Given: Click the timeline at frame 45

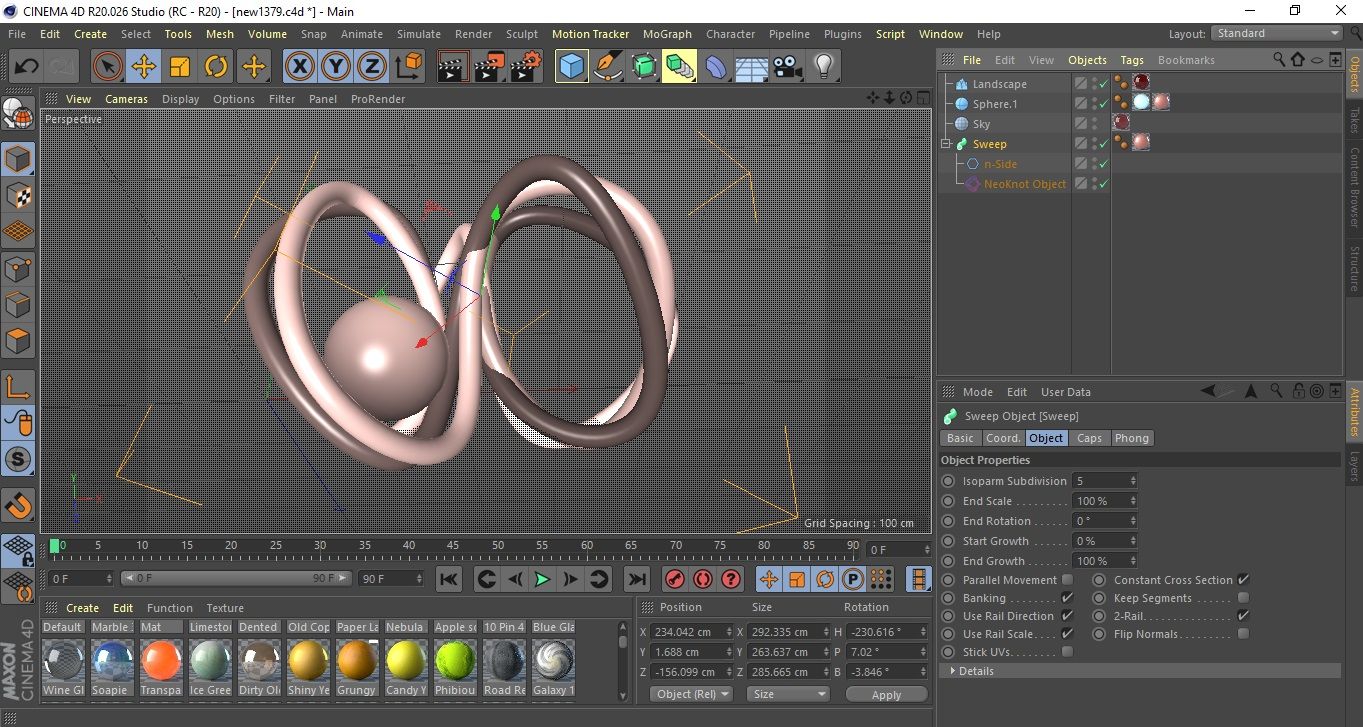Looking at the screenshot, I should 453,546.
